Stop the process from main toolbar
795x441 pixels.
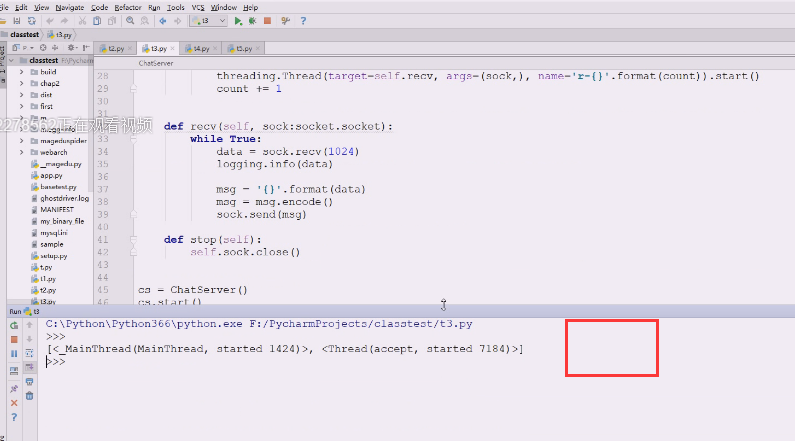pyautogui.click(x=267, y=21)
